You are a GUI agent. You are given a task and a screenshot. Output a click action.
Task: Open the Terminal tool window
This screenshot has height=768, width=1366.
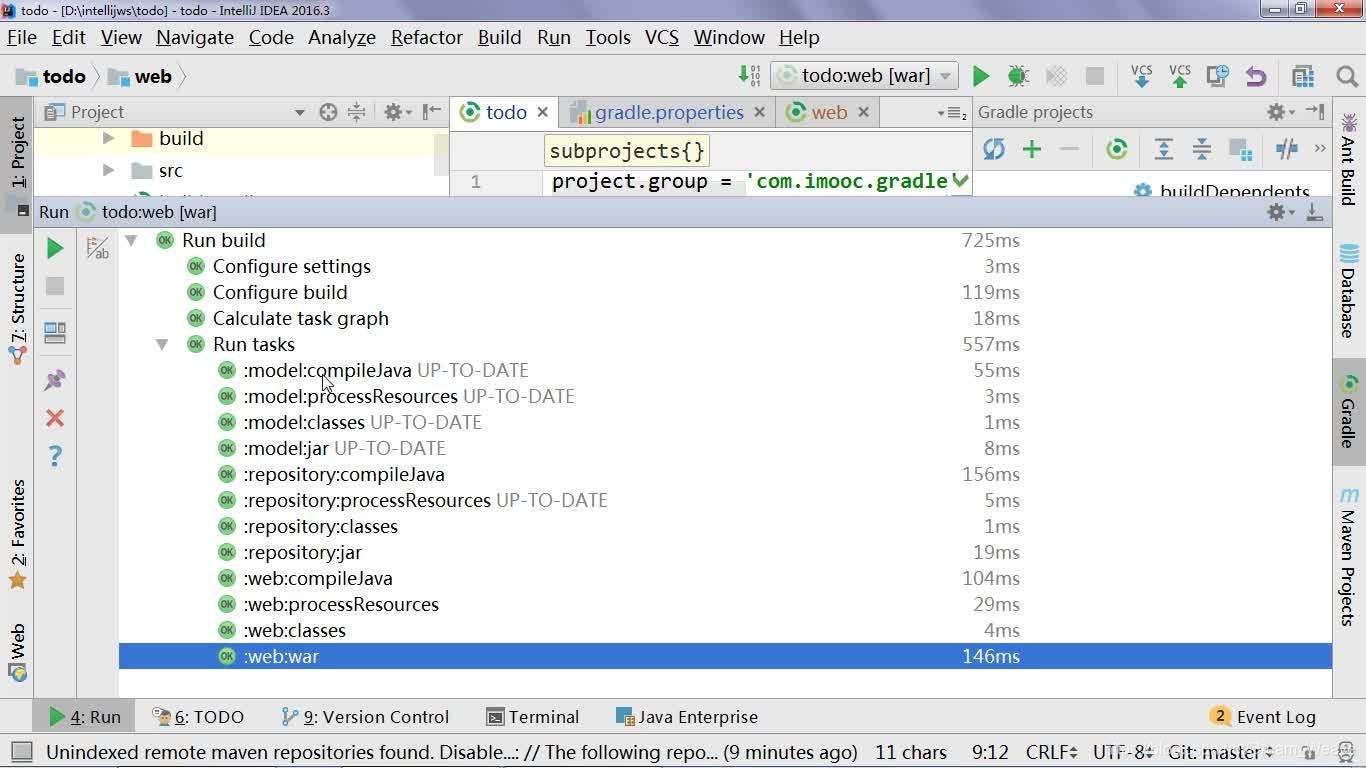(x=533, y=717)
